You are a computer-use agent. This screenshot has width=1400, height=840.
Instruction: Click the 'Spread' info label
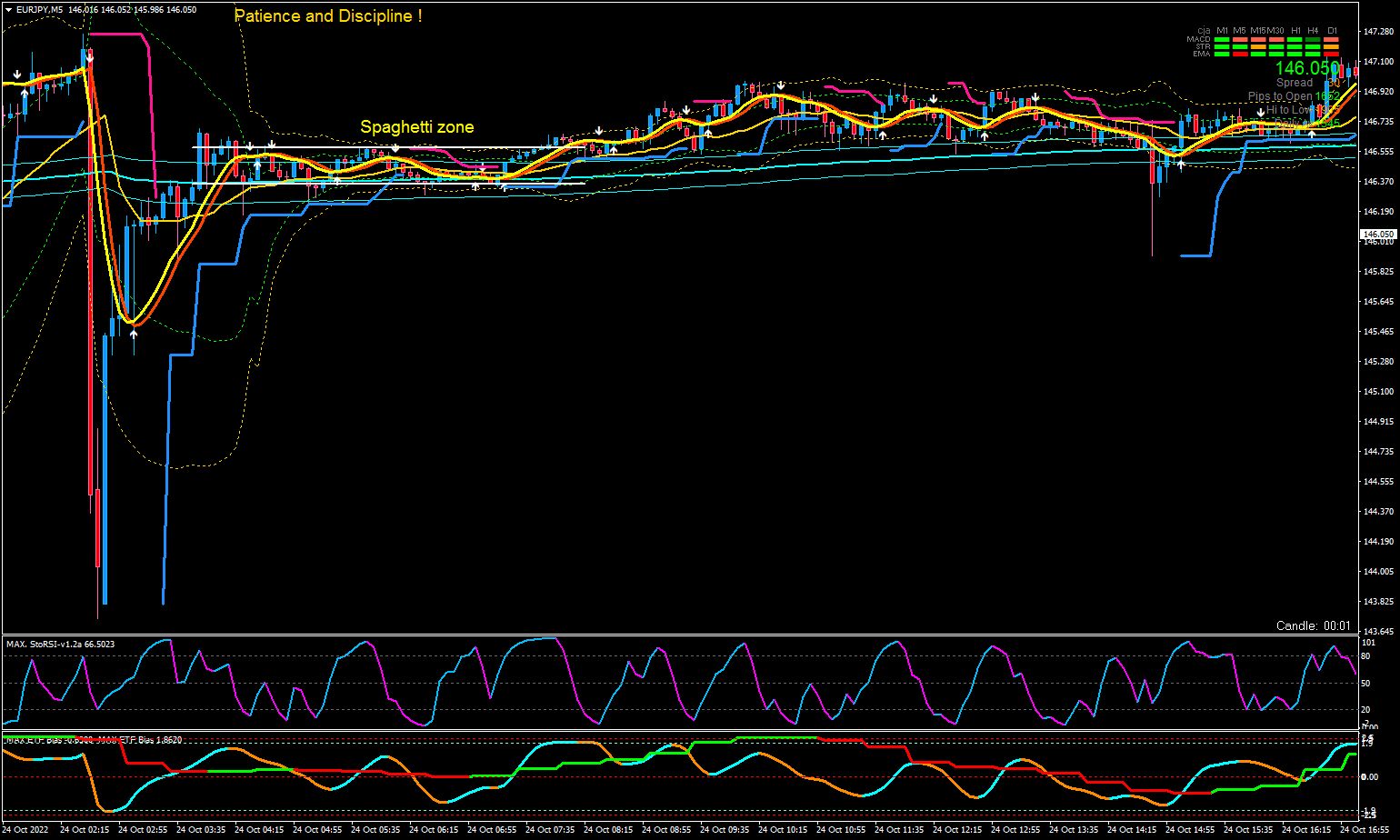coord(1294,83)
